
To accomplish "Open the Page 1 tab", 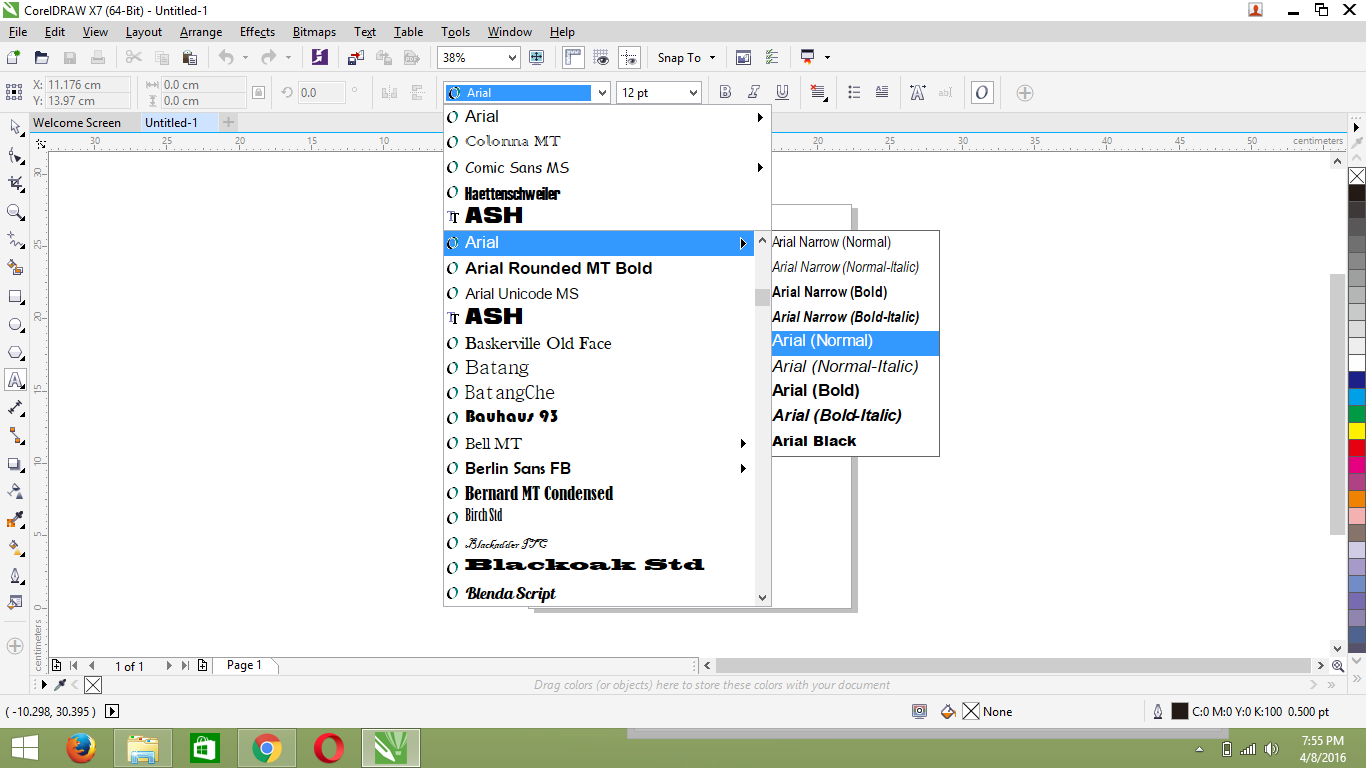I will pyautogui.click(x=245, y=665).
